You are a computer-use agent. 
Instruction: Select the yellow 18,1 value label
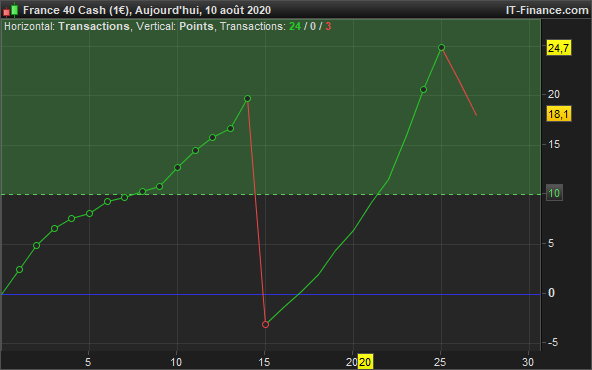(x=559, y=114)
